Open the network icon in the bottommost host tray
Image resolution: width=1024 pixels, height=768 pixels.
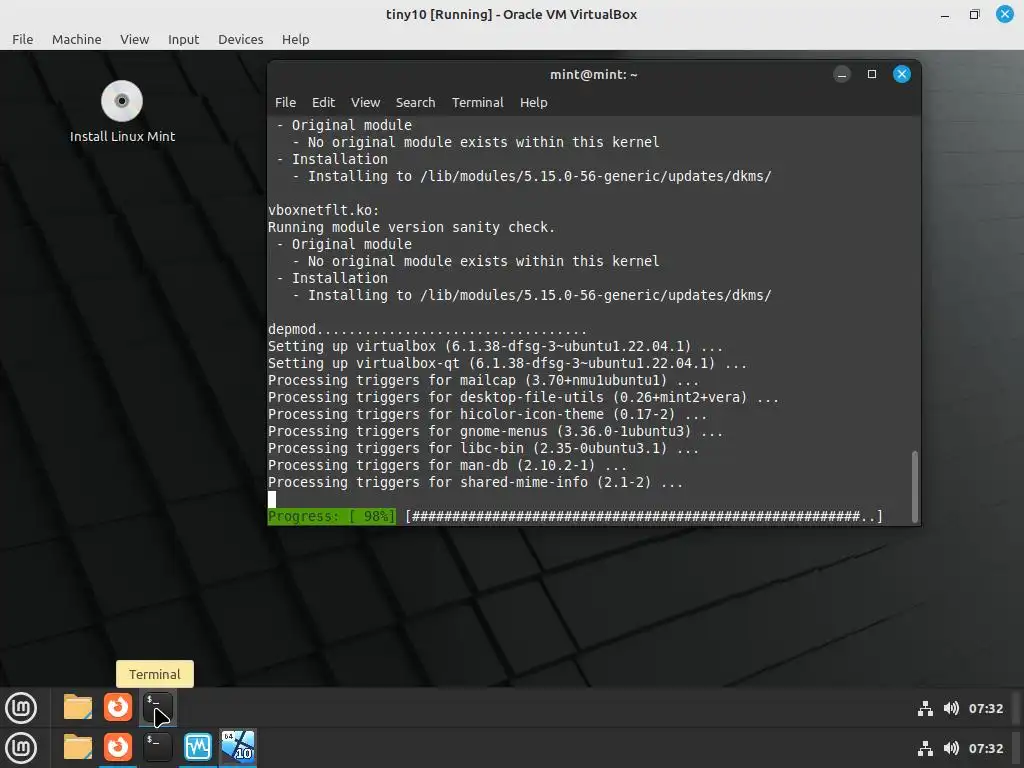tap(925, 748)
